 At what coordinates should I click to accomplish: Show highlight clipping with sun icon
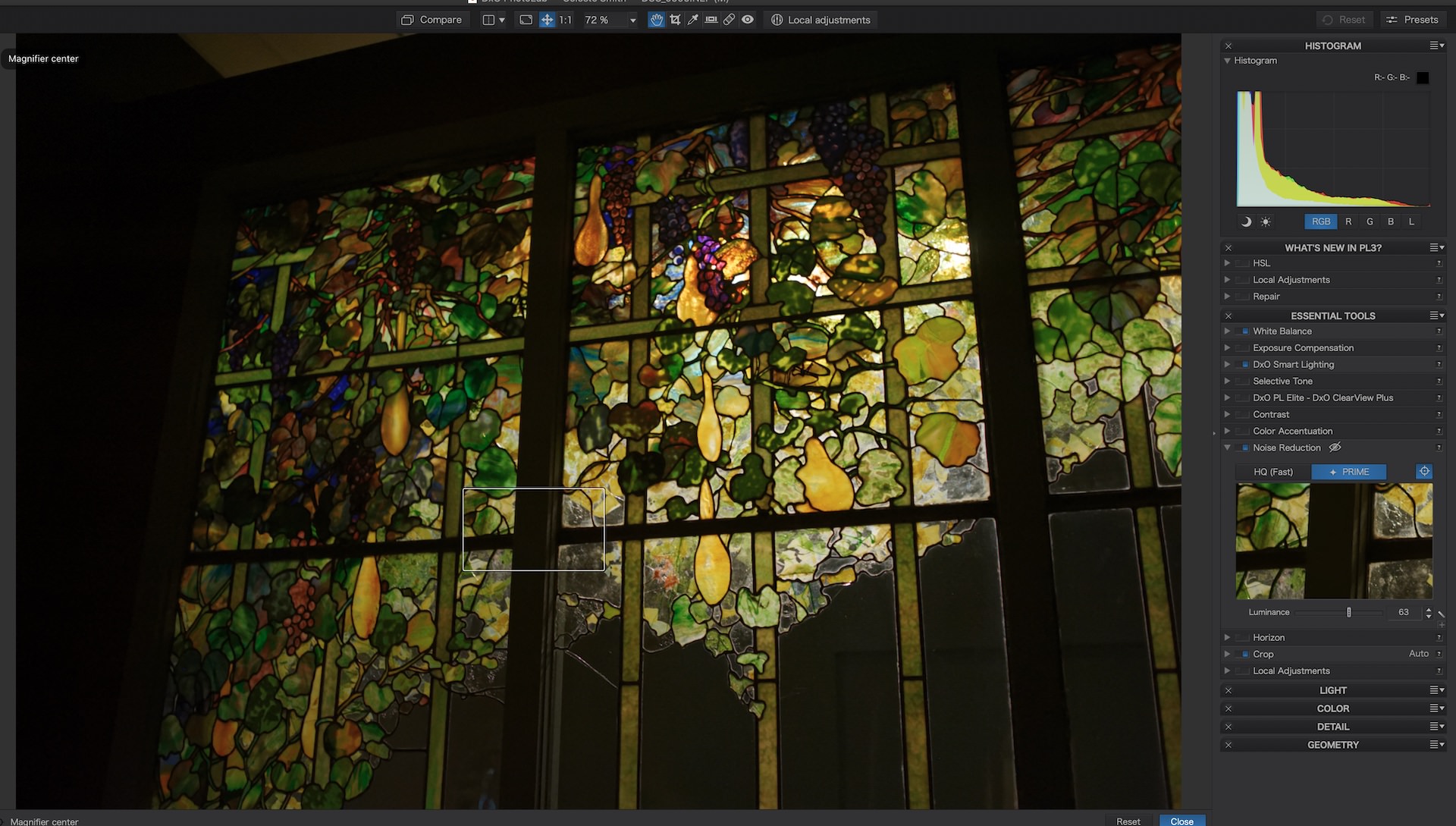[1266, 221]
